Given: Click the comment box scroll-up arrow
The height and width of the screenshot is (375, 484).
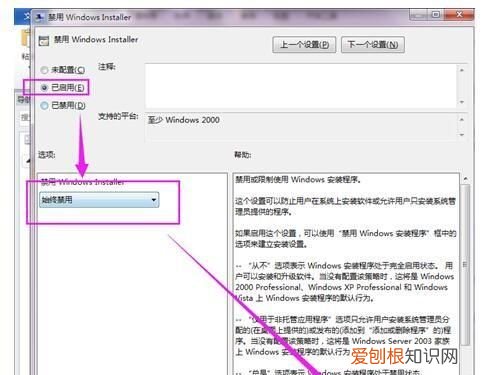Looking at the screenshot, I should tap(462, 70).
